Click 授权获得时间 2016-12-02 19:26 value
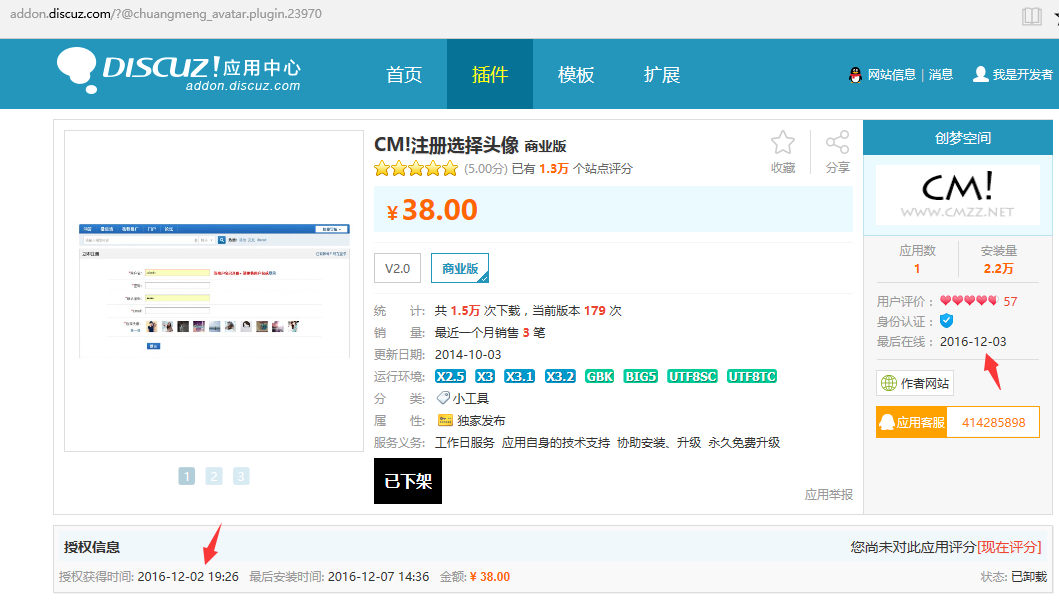 (x=188, y=576)
